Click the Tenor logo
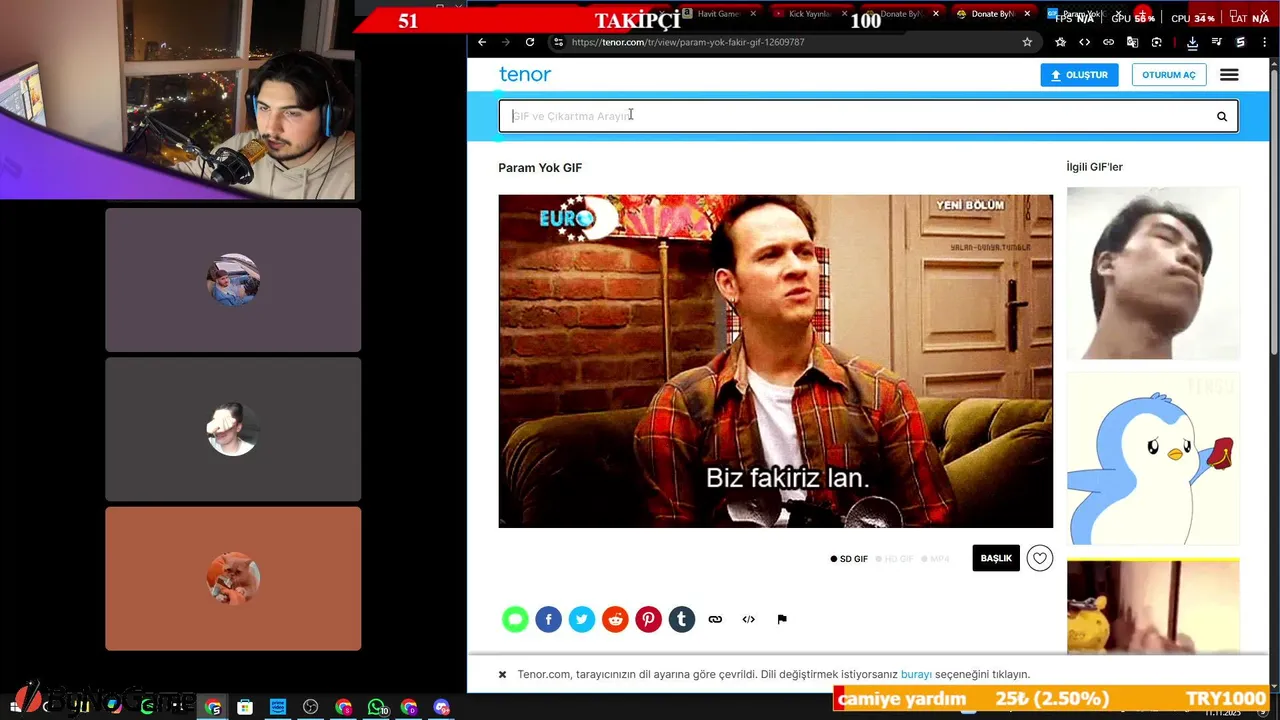Screen dimensions: 1280x720 (x=525, y=74)
